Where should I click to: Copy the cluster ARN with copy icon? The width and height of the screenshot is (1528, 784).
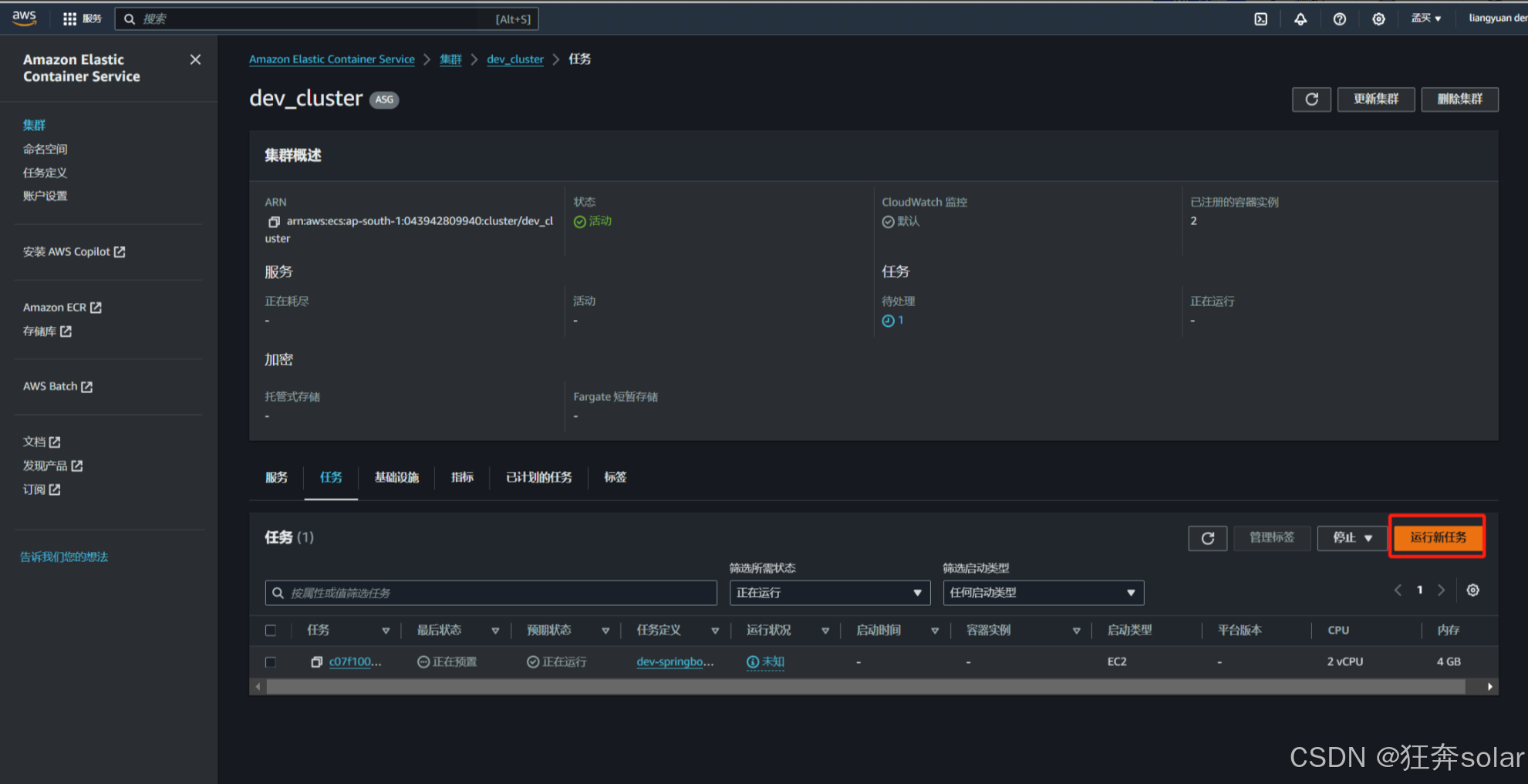click(x=273, y=222)
